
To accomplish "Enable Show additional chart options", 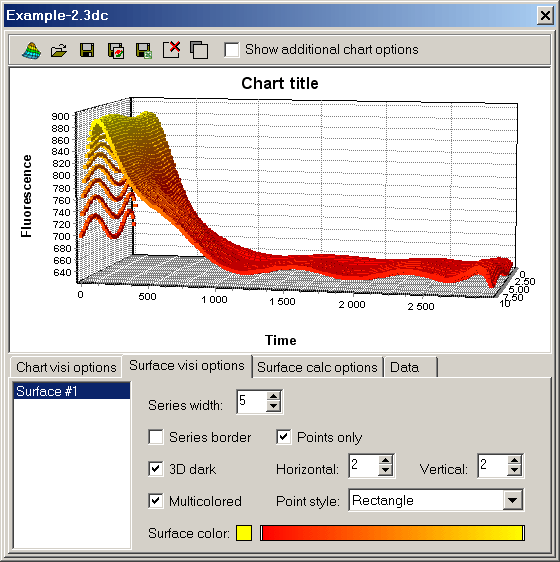I will [x=232, y=49].
